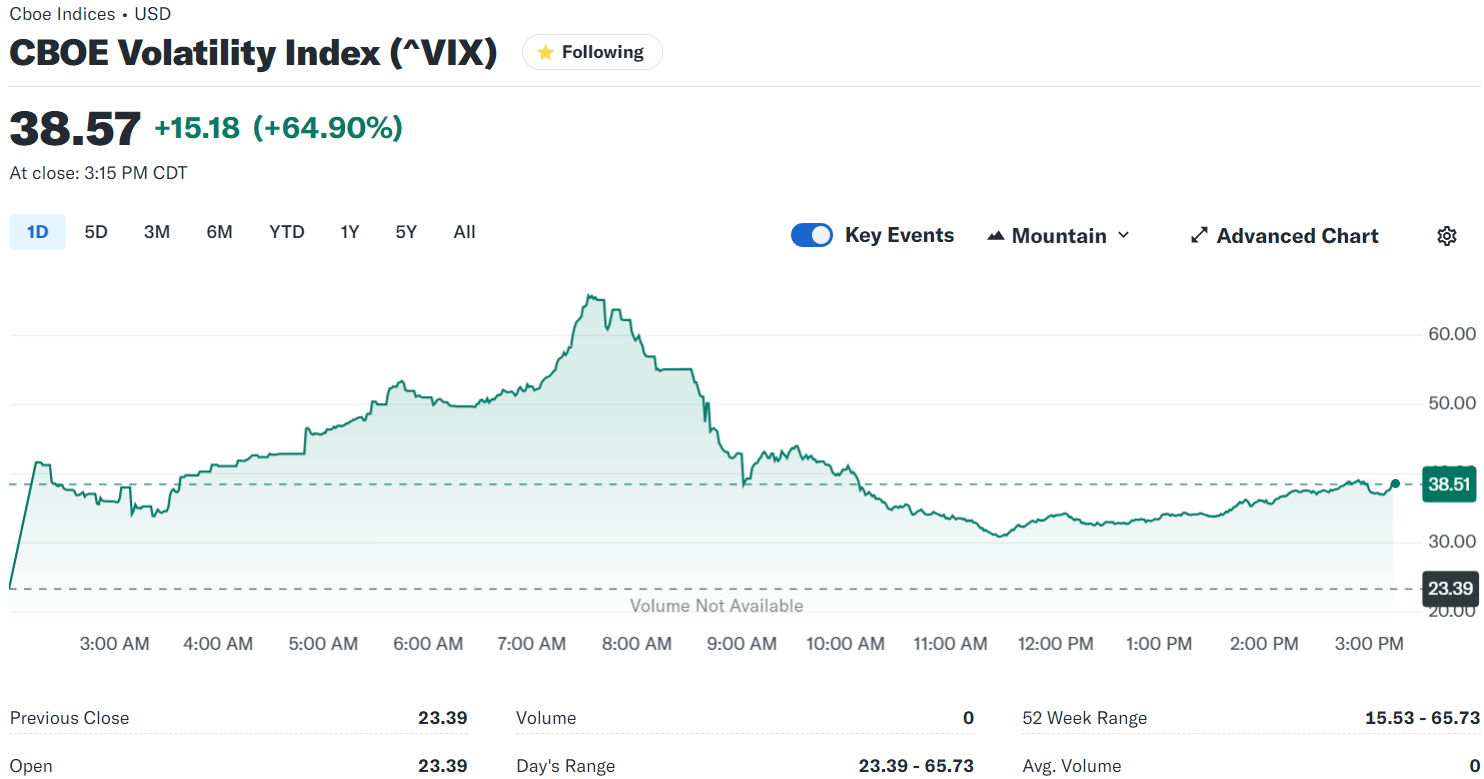Switch to the 3M range
The width and height of the screenshot is (1484, 779).
click(x=156, y=232)
